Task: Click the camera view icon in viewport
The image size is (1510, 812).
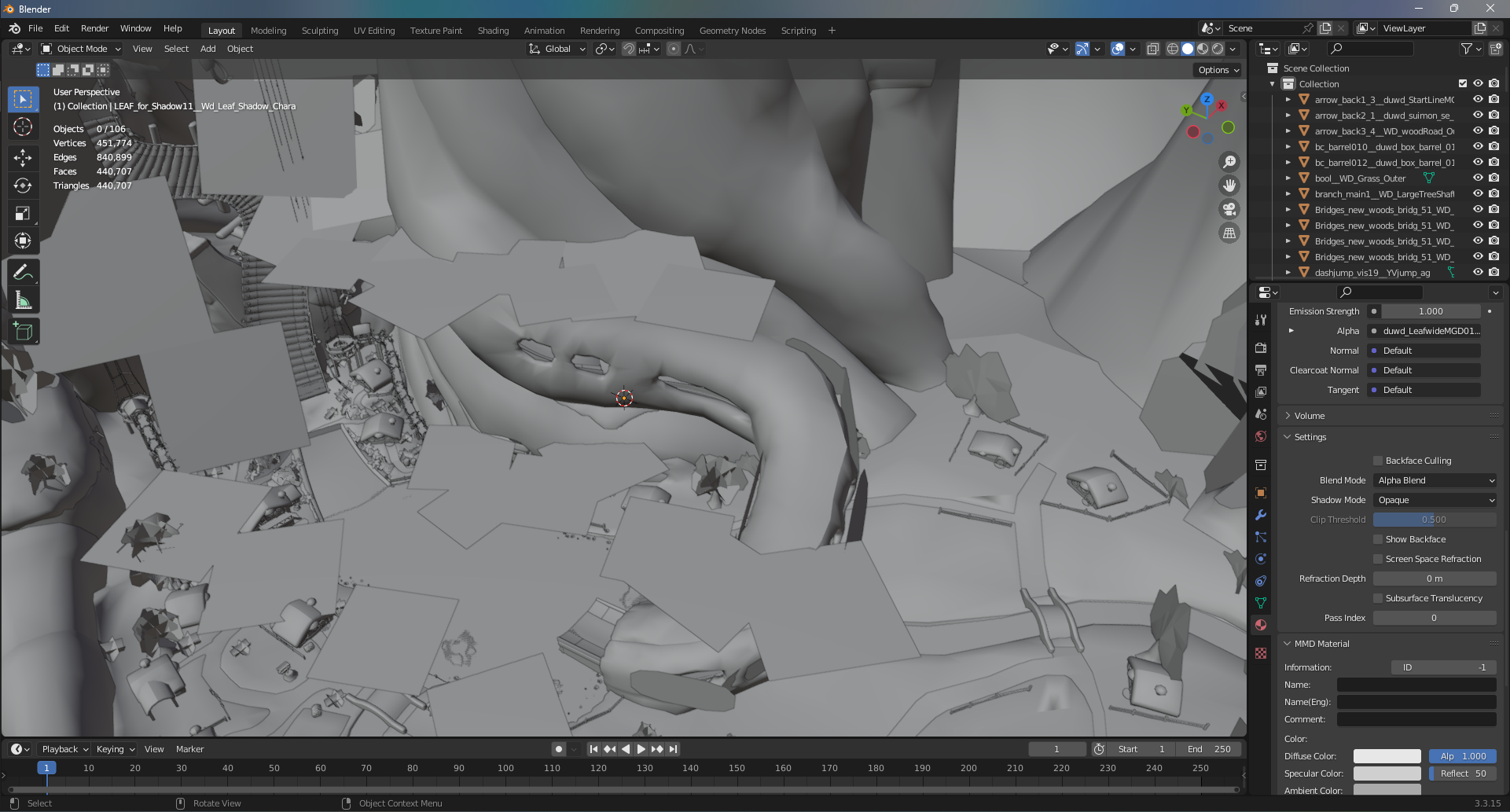Action: point(1229,209)
